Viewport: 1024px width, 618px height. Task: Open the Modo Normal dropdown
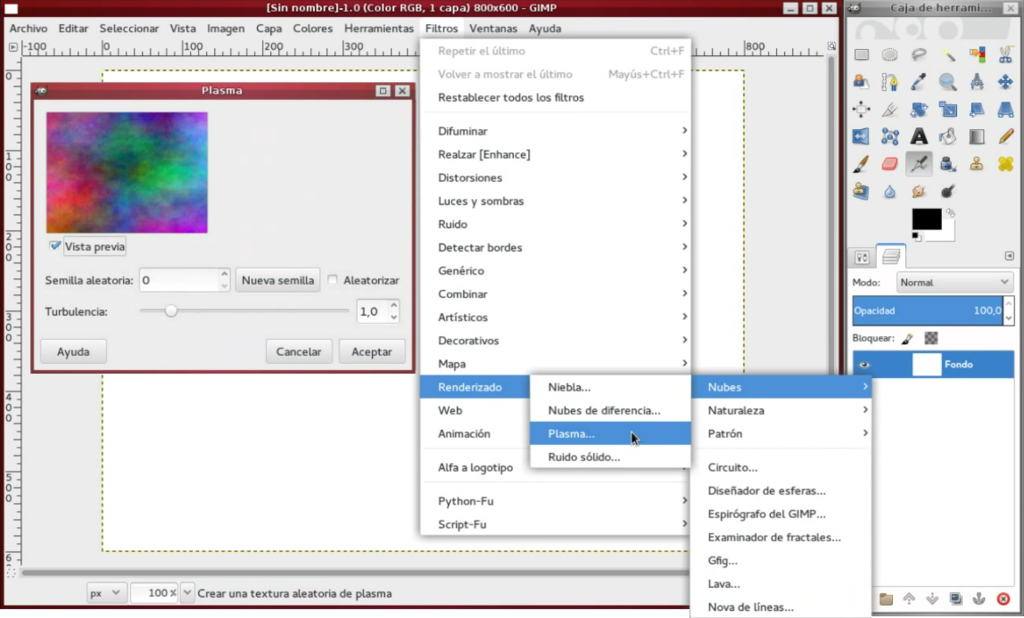point(954,282)
